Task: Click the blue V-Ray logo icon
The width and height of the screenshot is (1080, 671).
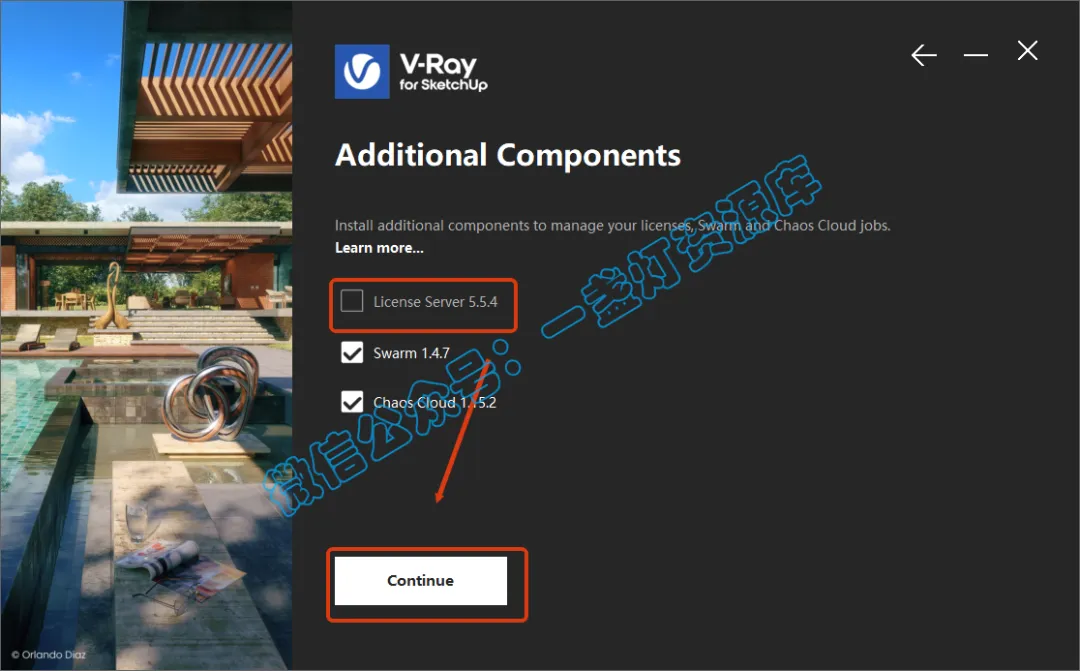Action: (x=362, y=72)
